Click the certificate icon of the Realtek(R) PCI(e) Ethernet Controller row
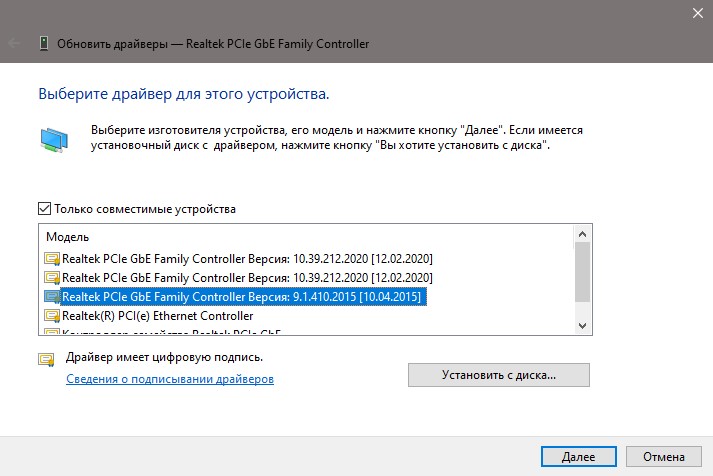This screenshot has height=476, width=713. point(52,316)
